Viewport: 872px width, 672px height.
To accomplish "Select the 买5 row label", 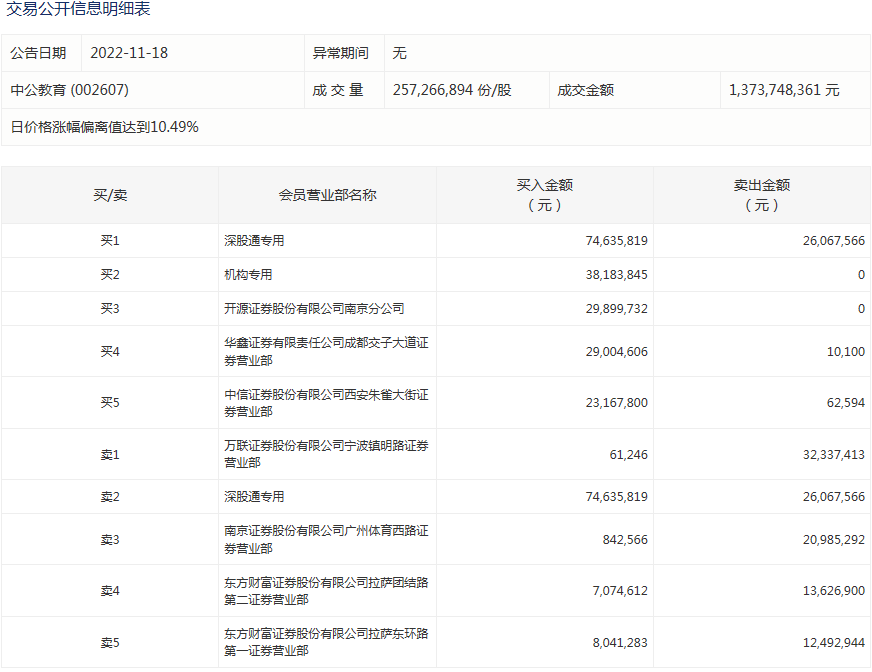I will [x=110, y=402].
